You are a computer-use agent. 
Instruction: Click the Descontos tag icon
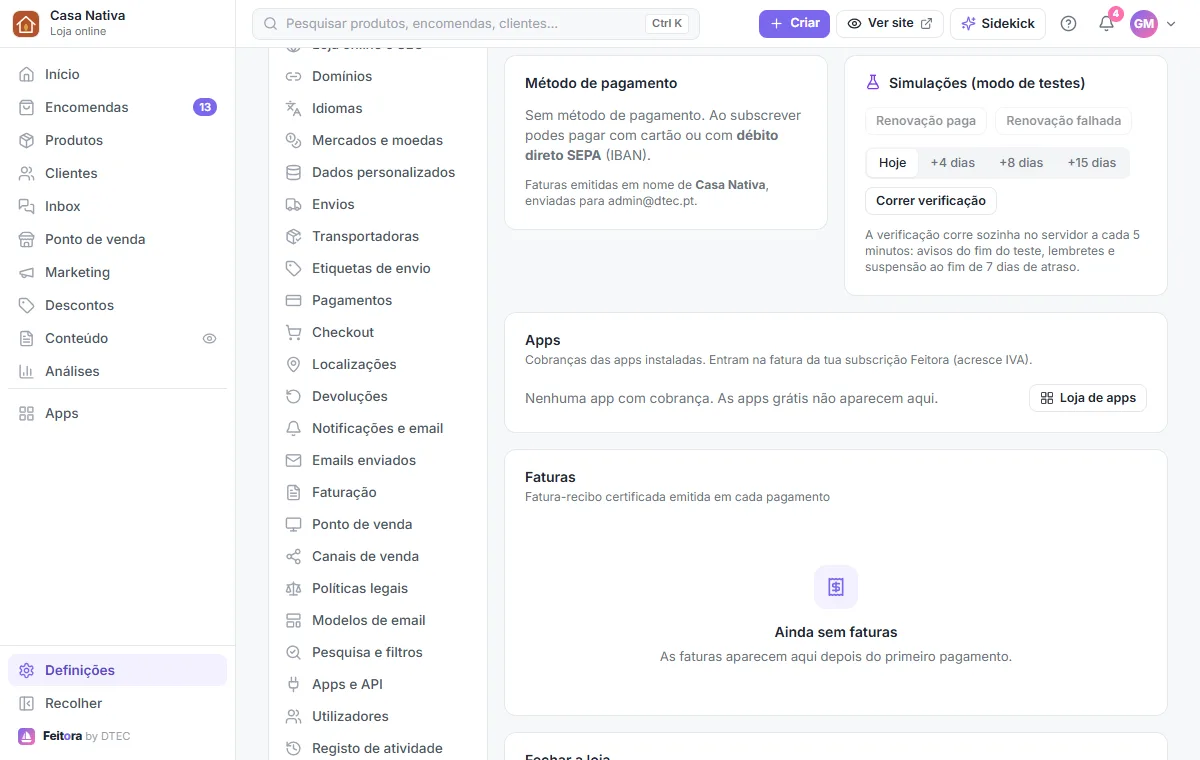(26, 305)
